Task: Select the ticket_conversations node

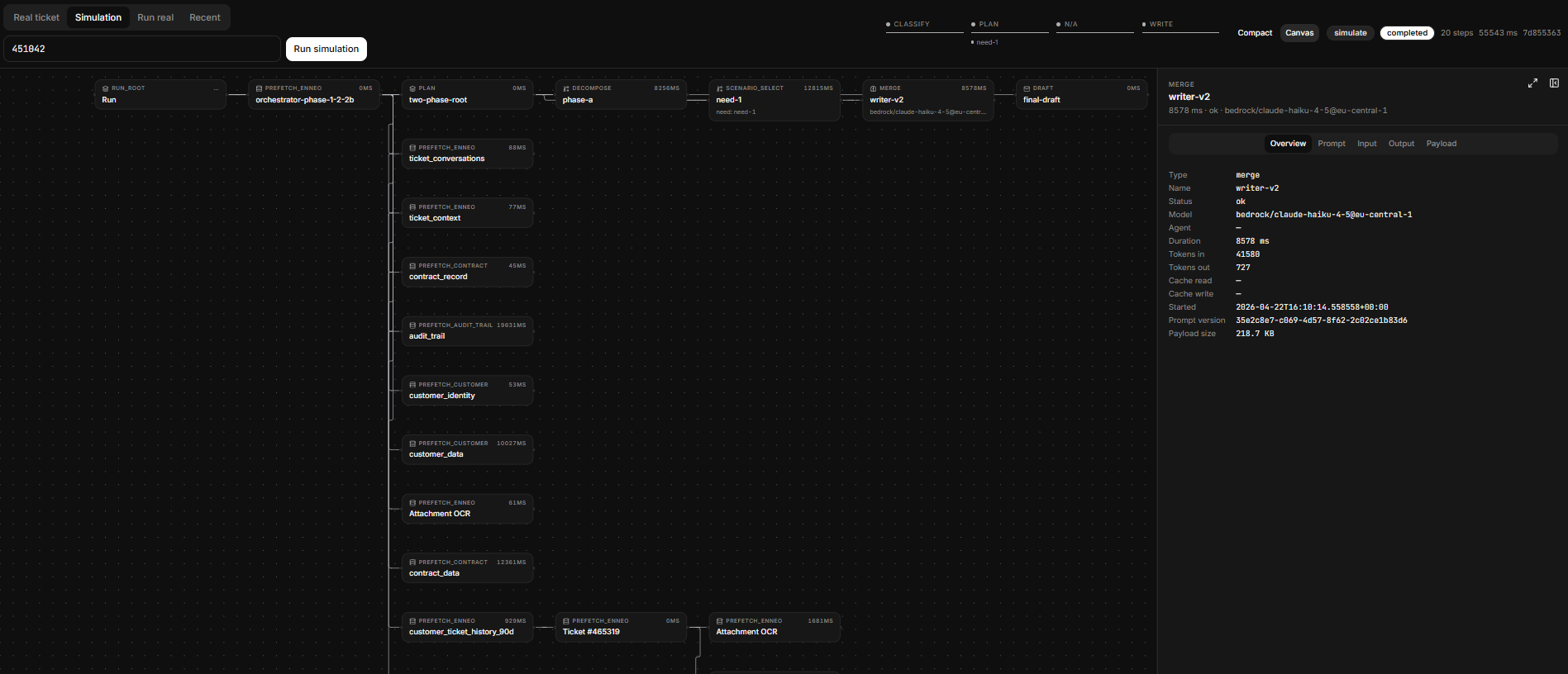Action: pos(468,154)
